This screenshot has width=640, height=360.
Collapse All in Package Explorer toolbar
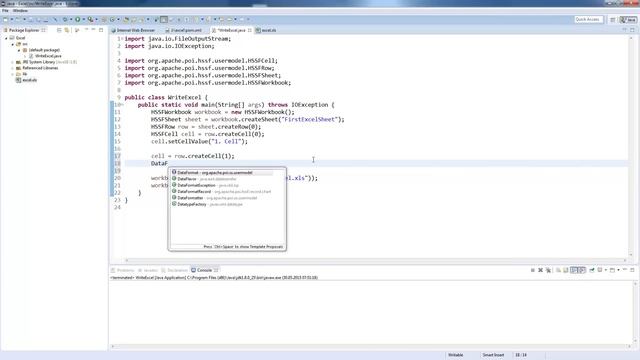(59, 30)
